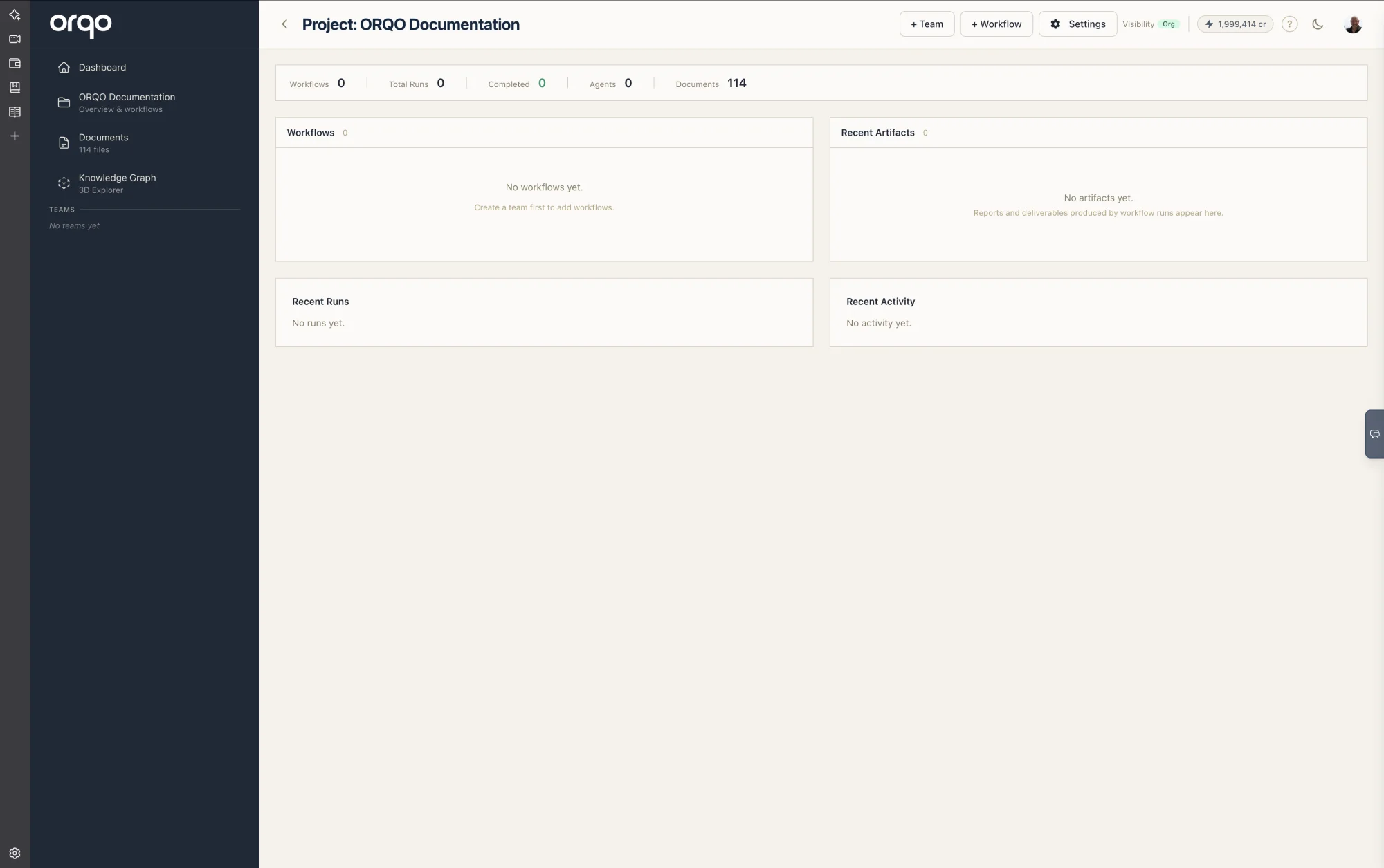Click the No runs yet text
Screen dimensions: 1384x868
(318, 323)
